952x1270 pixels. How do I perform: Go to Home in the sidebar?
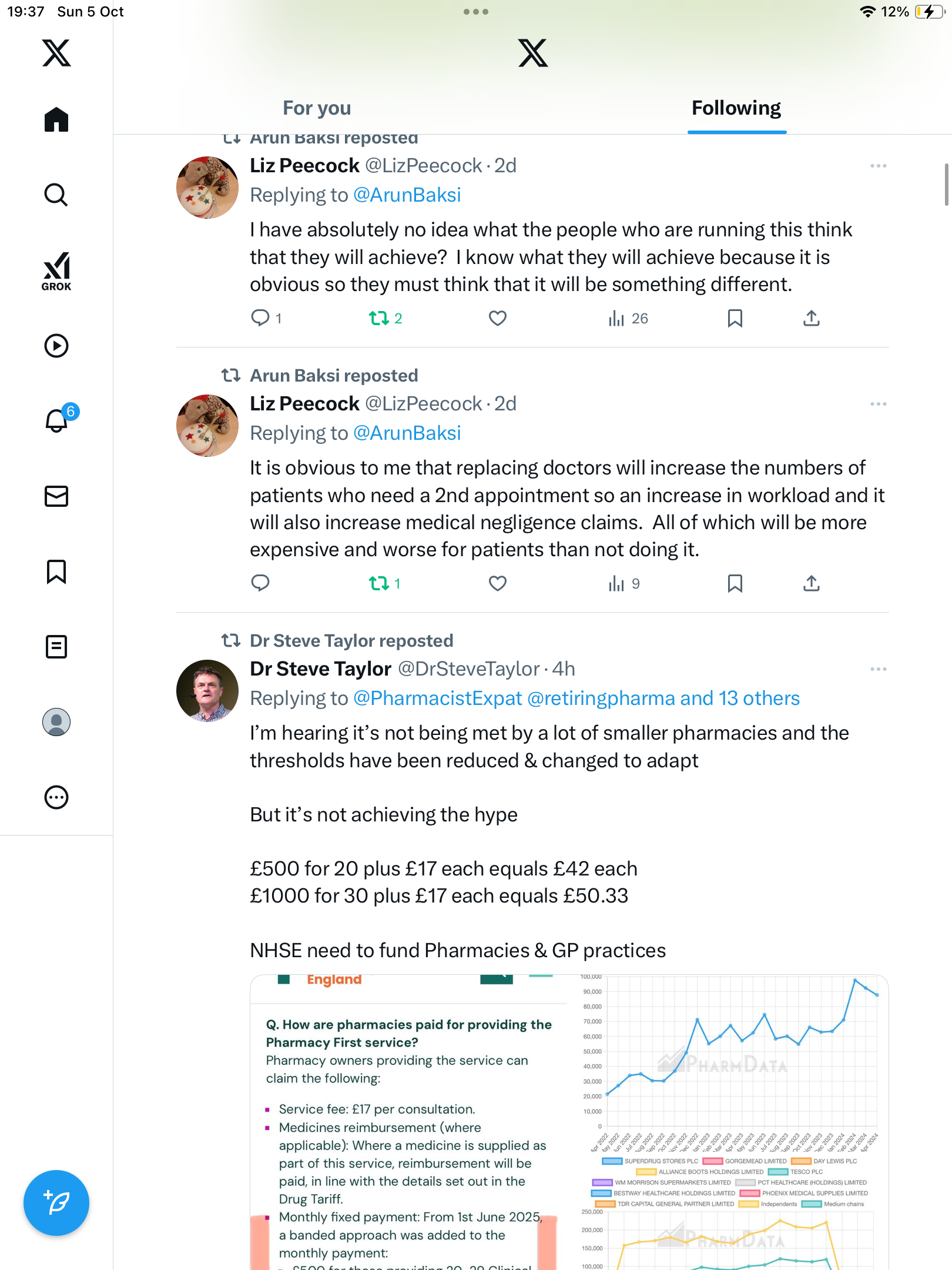click(x=56, y=120)
